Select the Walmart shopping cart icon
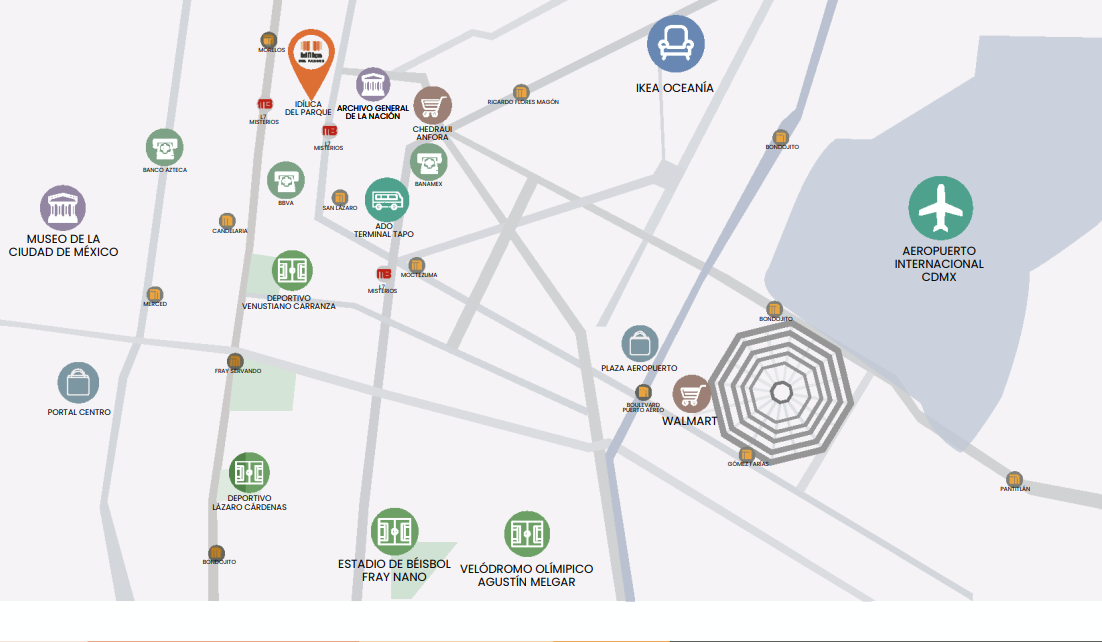The width and height of the screenshot is (1102, 642). click(x=691, y=395)
